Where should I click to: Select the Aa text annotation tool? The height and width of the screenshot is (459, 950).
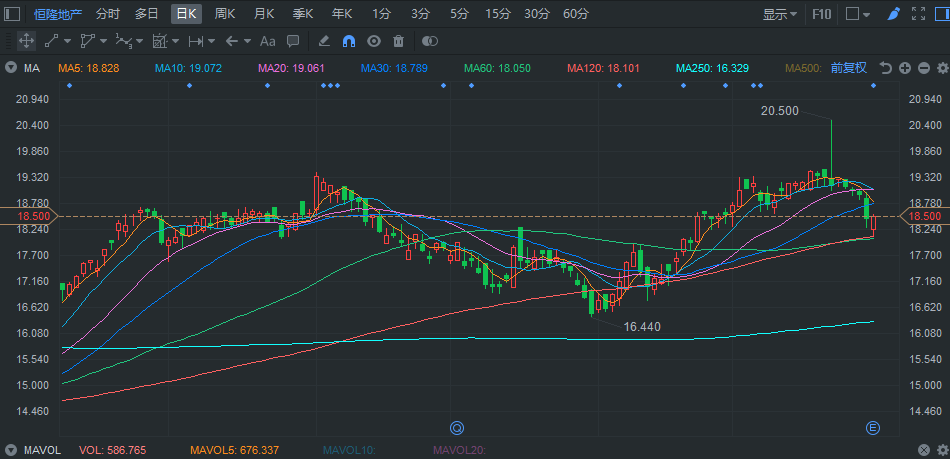[x=267, y=41]
